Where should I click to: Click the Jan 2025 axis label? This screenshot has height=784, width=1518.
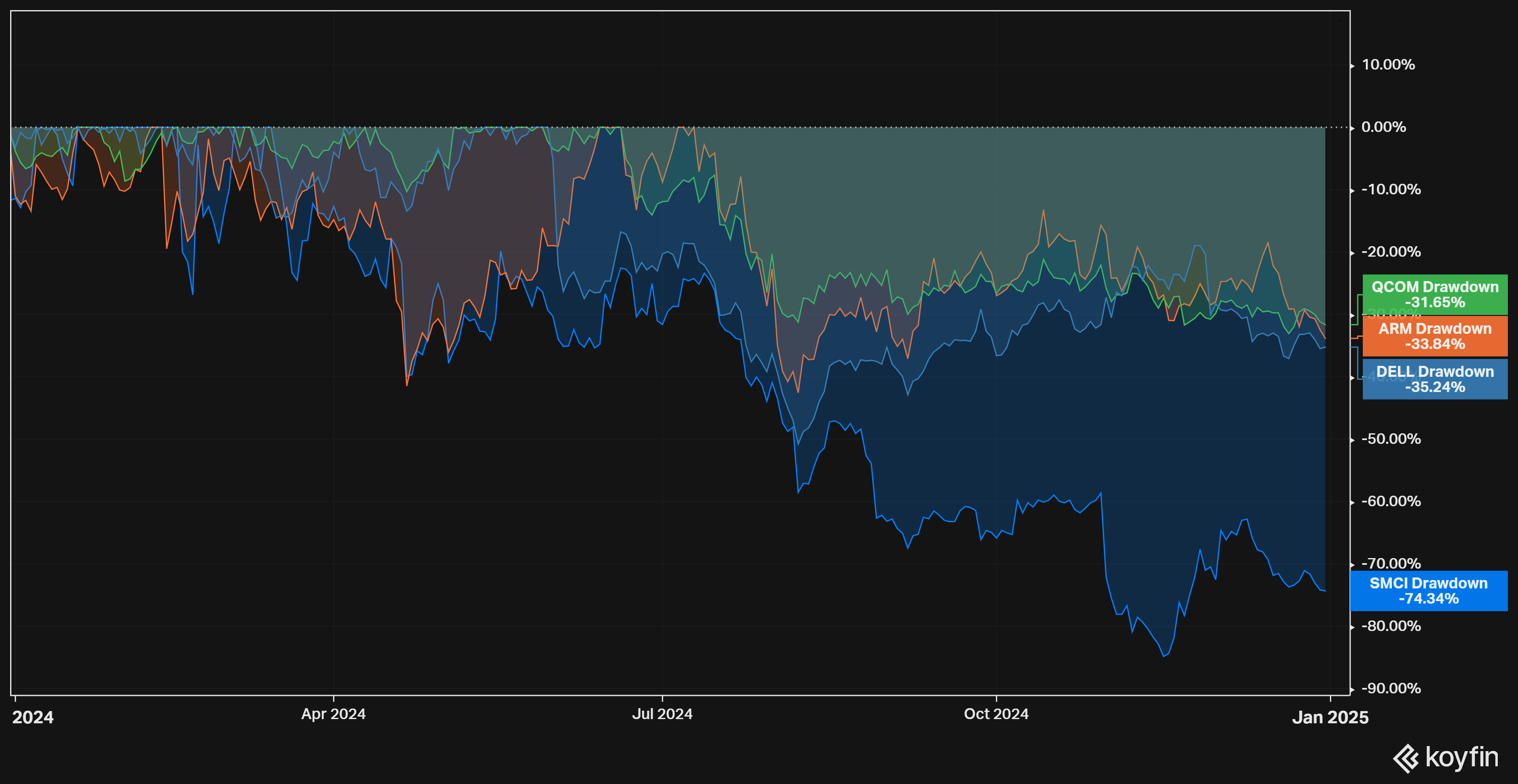click(1330, 717)
